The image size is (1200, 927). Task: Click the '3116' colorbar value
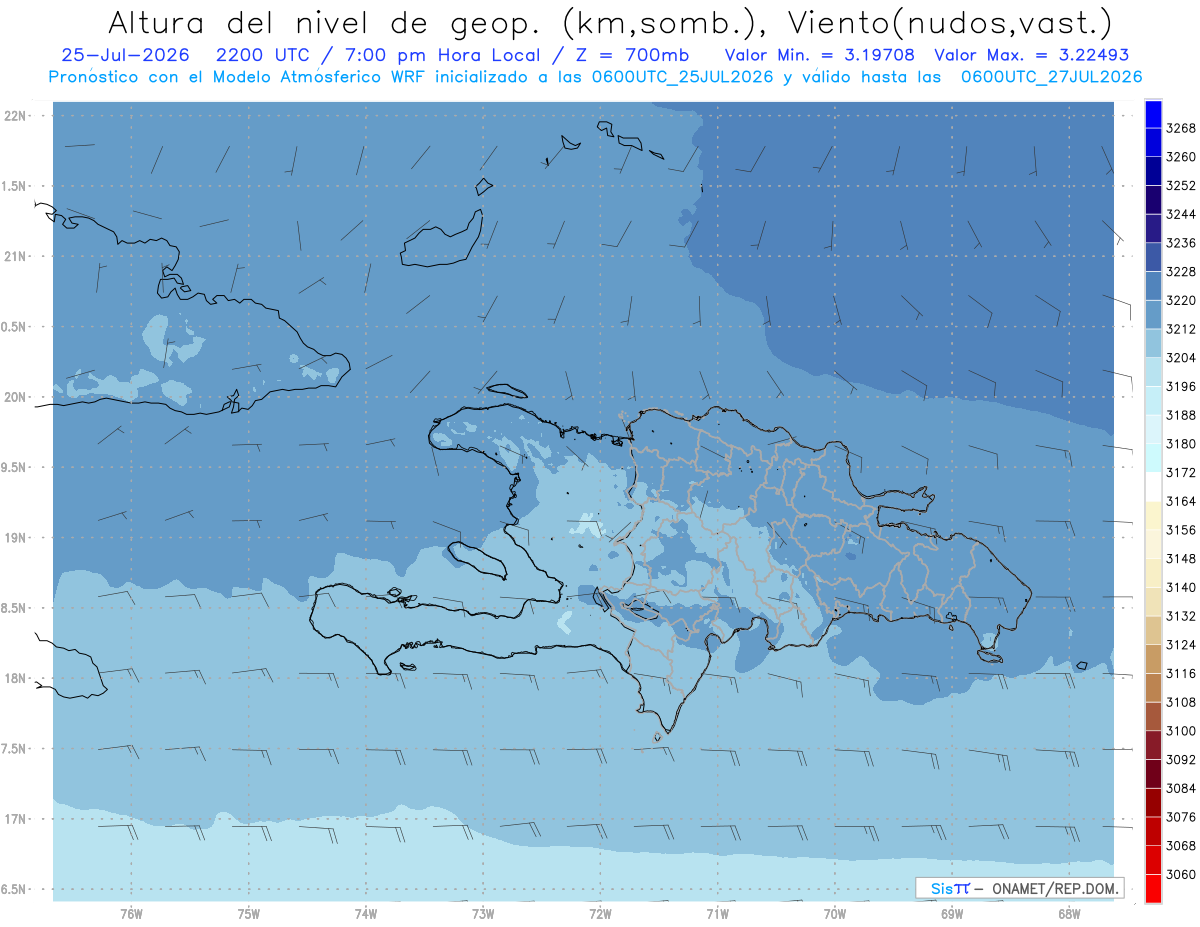click(x=1181, y=674)
